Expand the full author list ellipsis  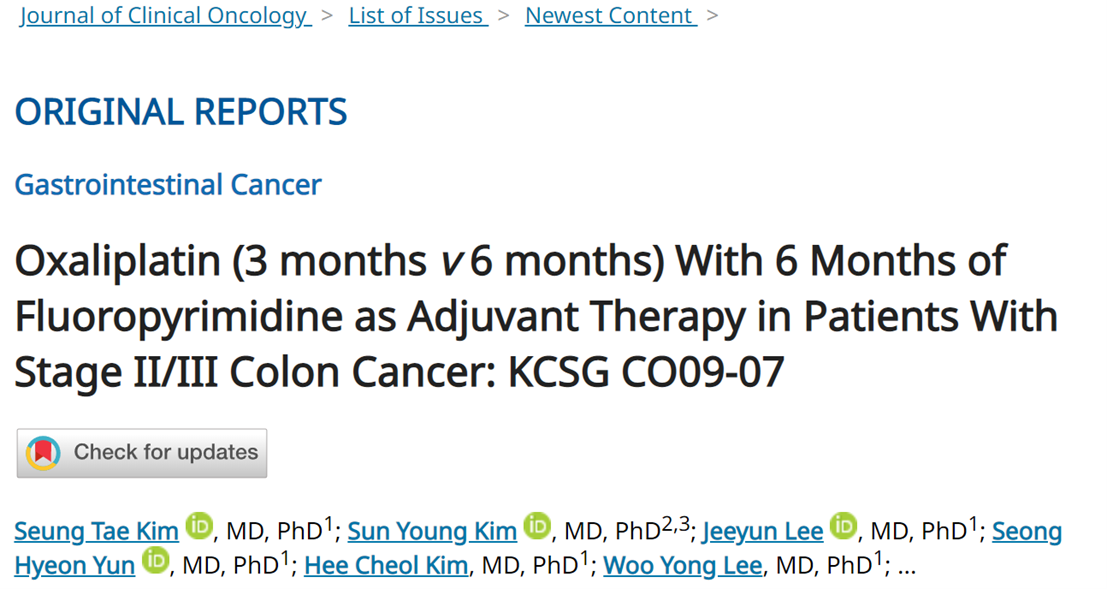pos(907,566)
